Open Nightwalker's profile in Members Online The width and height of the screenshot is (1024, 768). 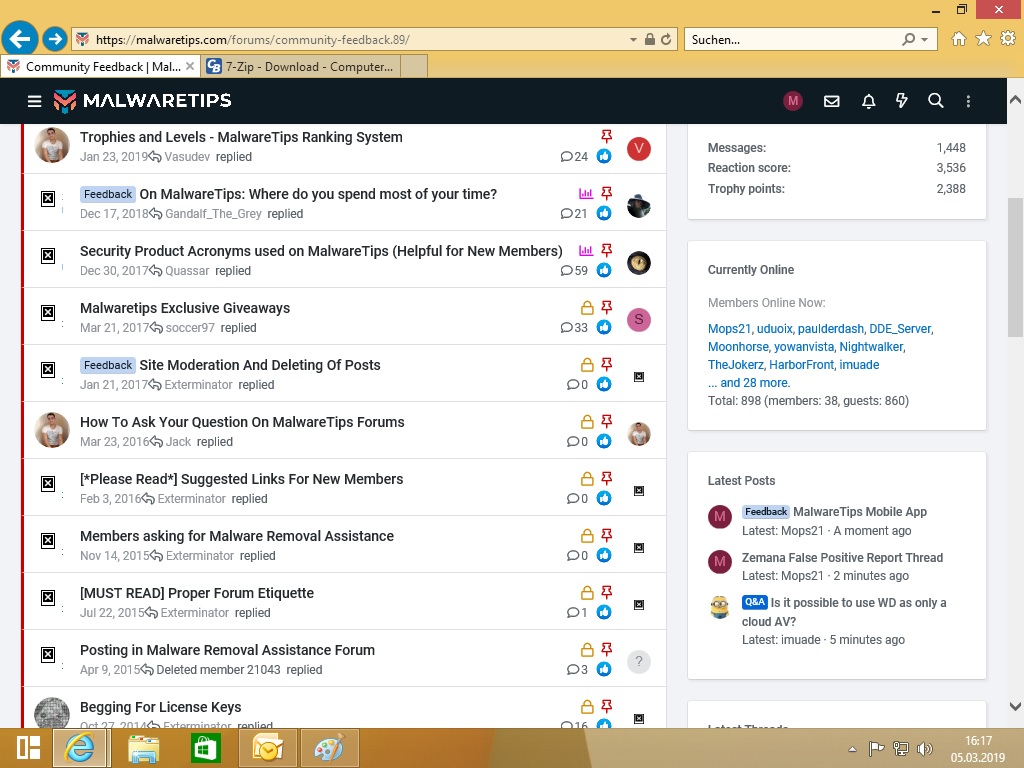tap(871, 347)
